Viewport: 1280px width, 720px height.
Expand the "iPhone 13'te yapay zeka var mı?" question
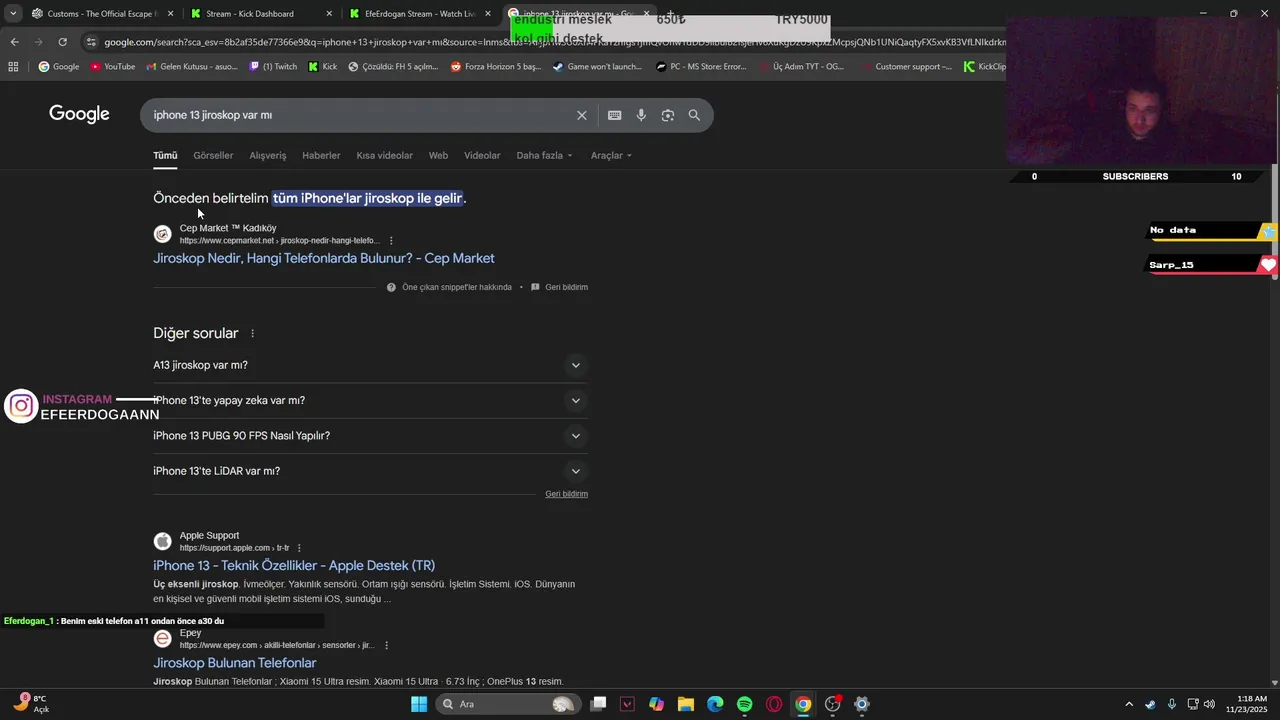tap(370, 400)
